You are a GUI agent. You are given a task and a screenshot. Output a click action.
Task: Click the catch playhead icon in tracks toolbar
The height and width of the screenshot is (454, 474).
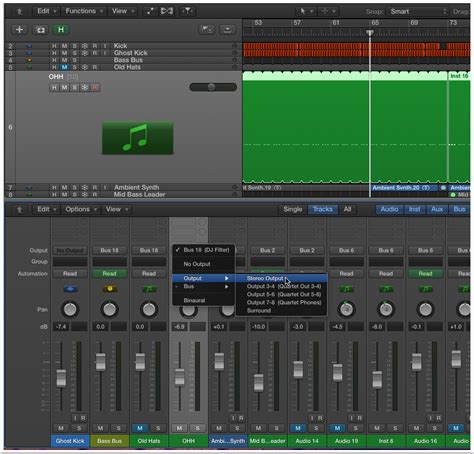(188, 11)
